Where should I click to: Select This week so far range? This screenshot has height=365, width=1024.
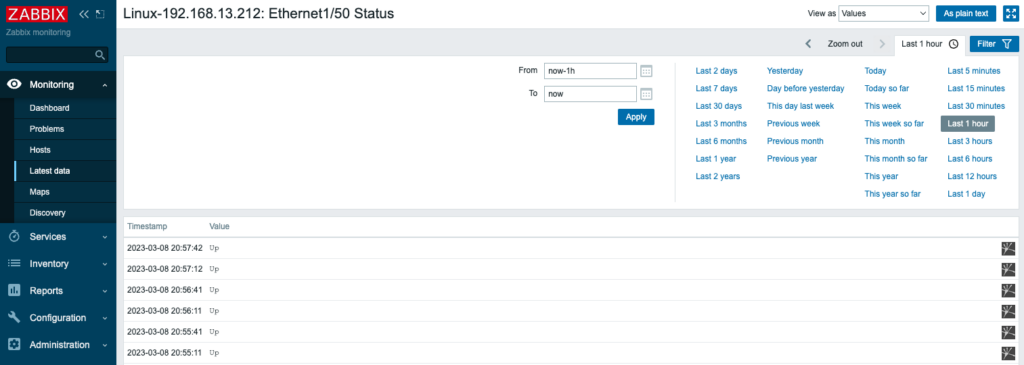(x=894, y=123)
